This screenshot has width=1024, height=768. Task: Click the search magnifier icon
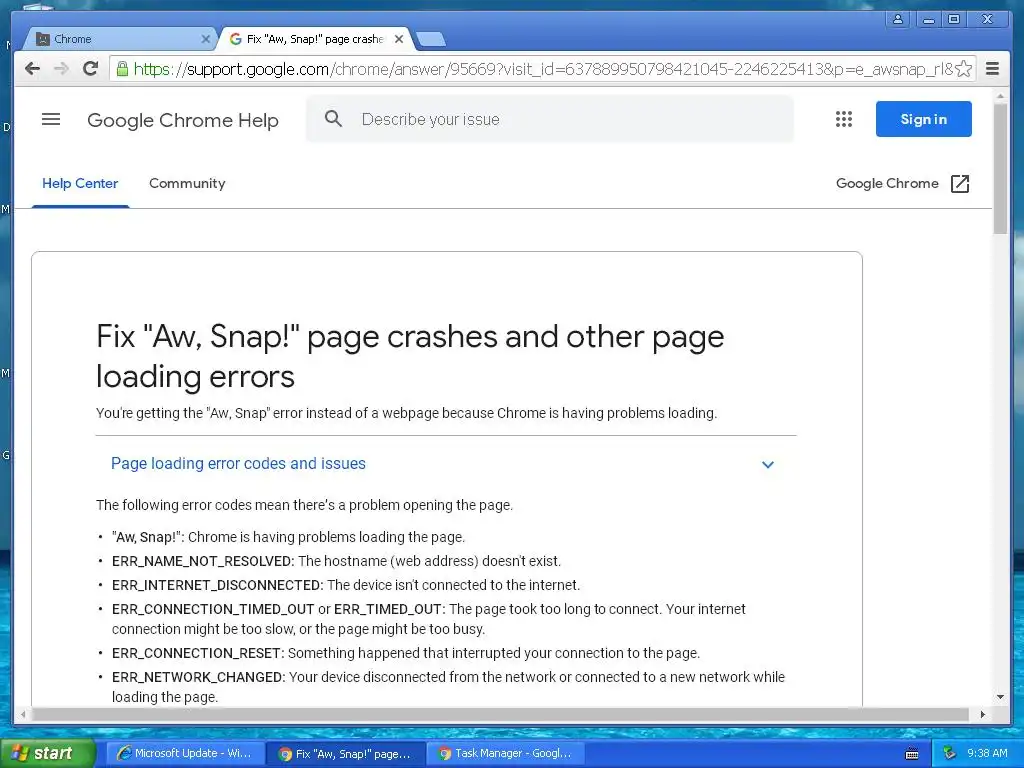coord(333,119)
